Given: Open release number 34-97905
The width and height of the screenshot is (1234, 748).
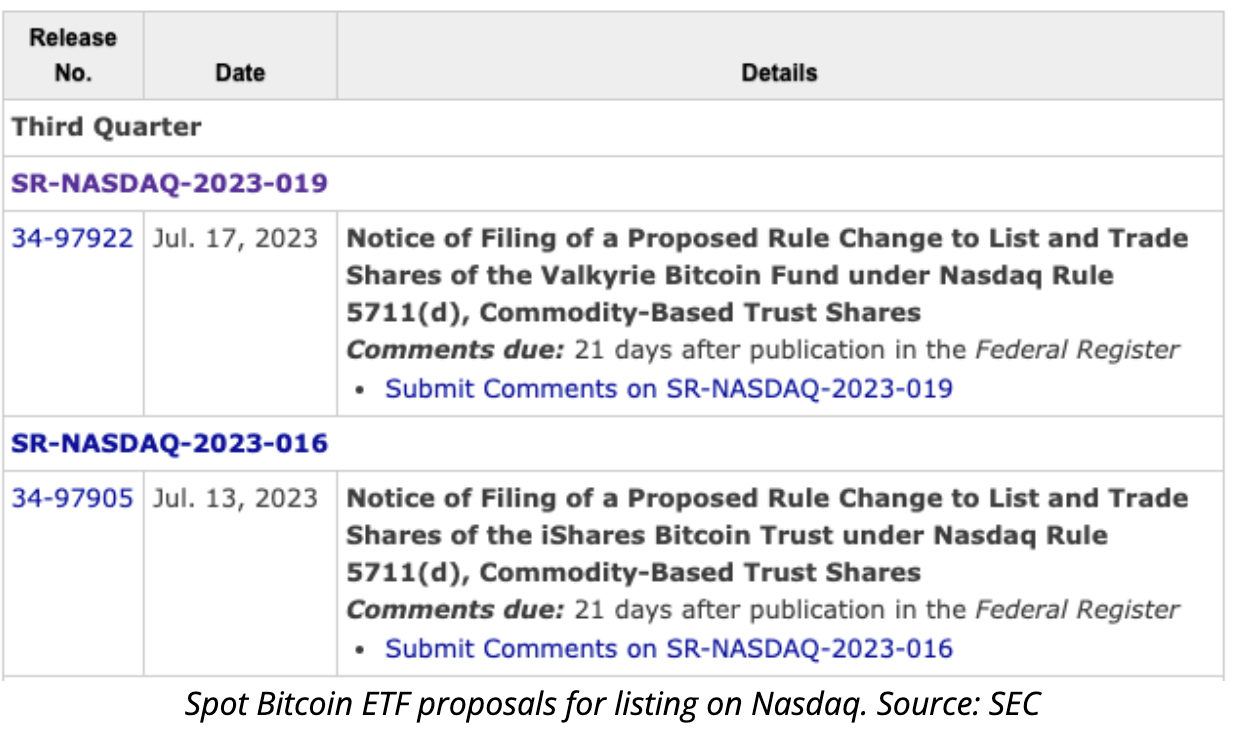Looking at the screenshot, I should tap(72, 498).
